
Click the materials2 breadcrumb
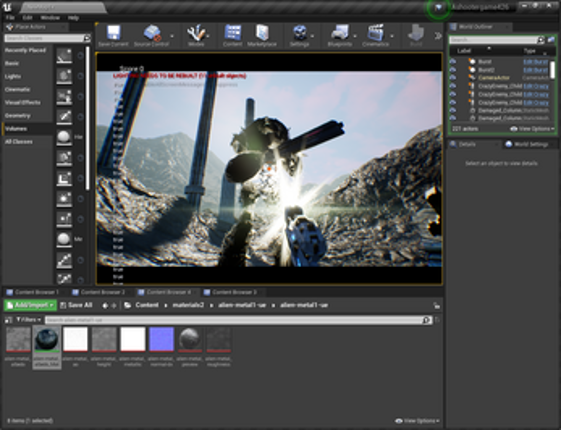188,305
